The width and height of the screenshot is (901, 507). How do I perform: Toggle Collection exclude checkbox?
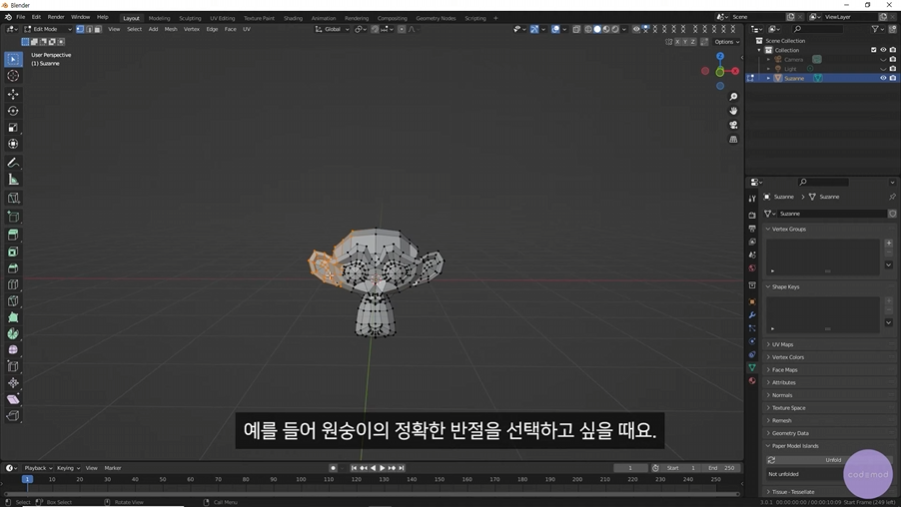pyautogui.click(x=874, y=50)
